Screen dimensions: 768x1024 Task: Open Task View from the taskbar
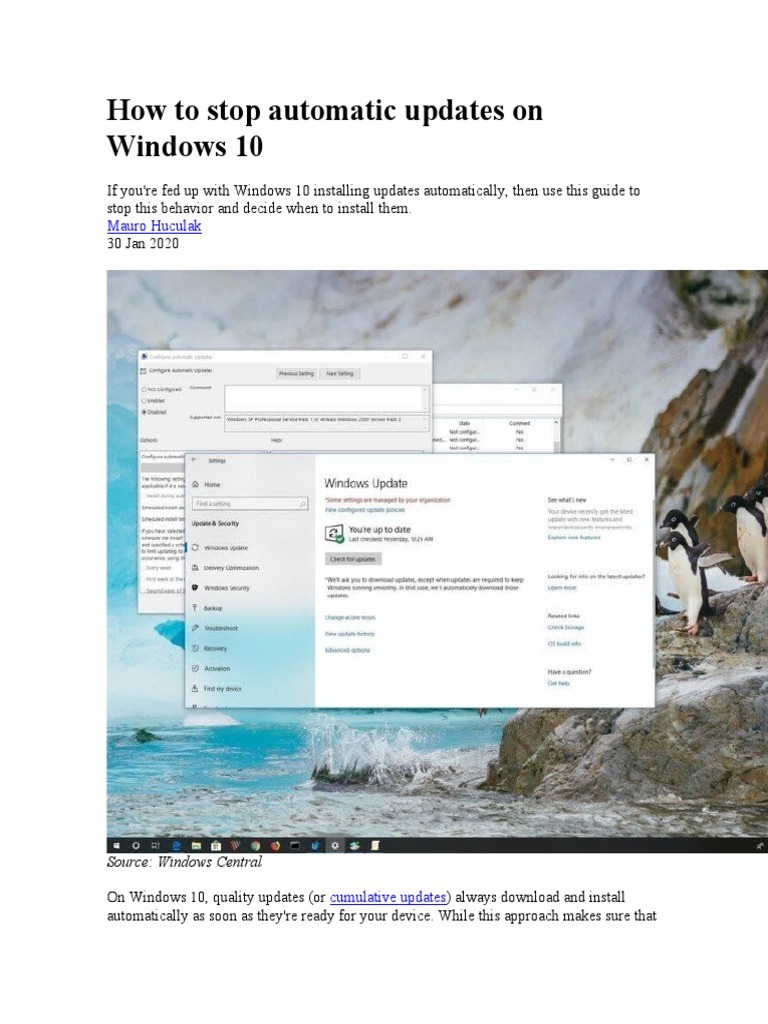[x=155, y=845]
